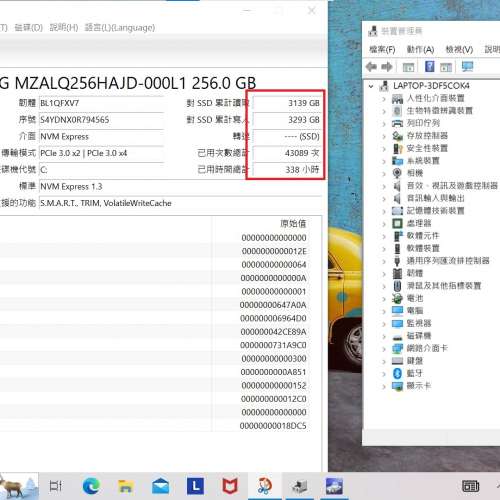
Task: Select the 生物特徵辨識裝置 tree label
Action: (440, 111)
